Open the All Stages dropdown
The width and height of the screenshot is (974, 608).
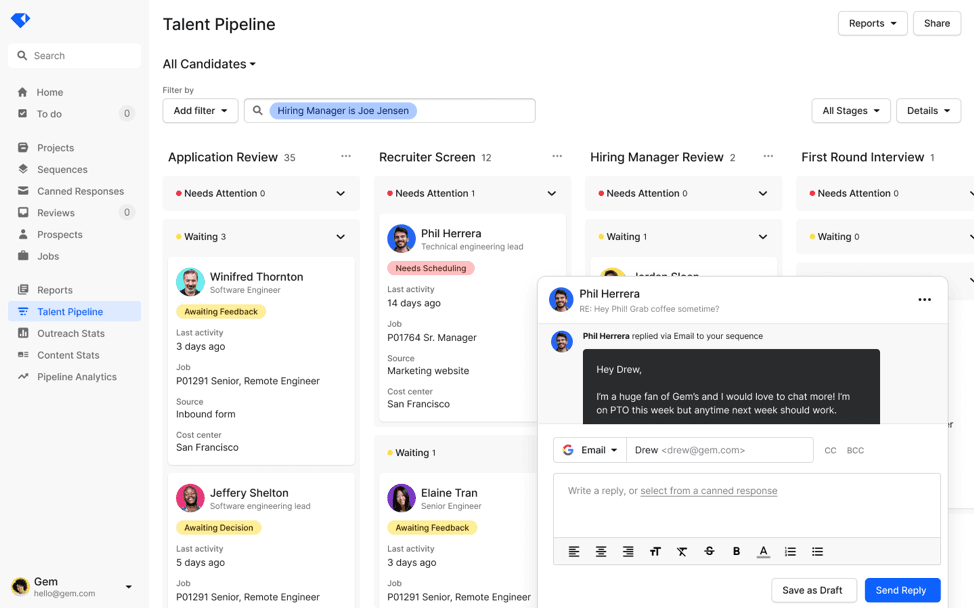coord(850,110)
